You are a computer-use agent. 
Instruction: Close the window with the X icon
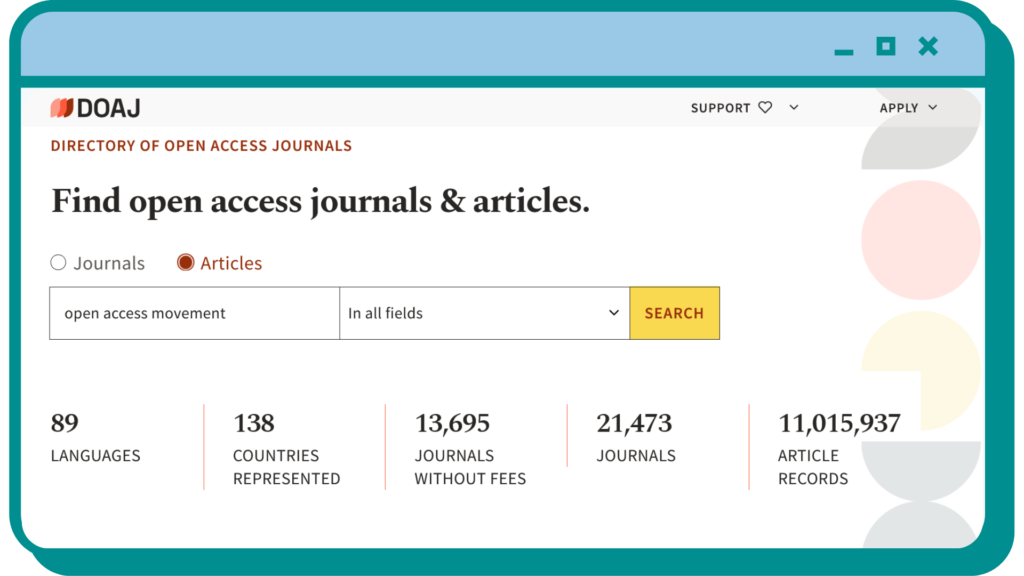928,46
